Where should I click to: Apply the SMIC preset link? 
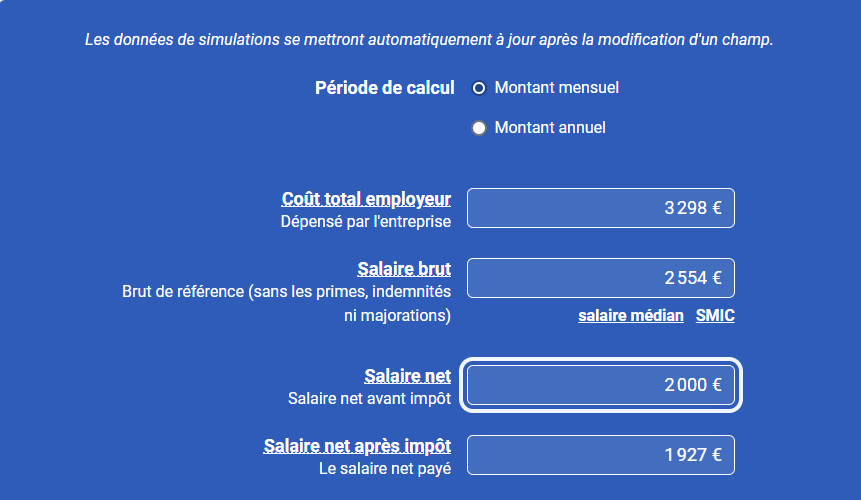(715, 316)
